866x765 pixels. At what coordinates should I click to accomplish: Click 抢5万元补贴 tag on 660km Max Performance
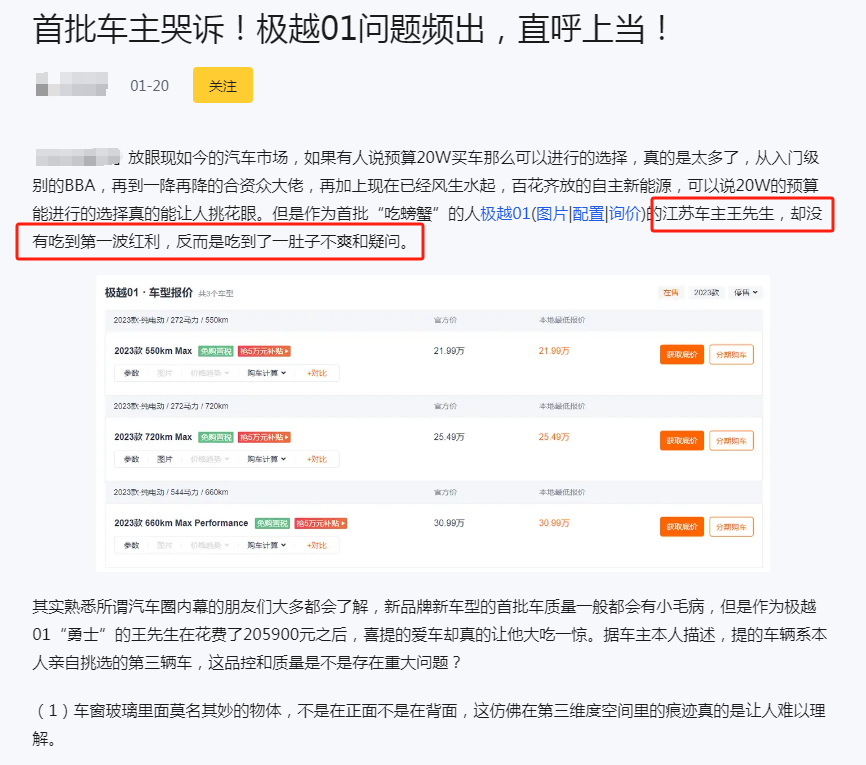(x=320, y=524)
